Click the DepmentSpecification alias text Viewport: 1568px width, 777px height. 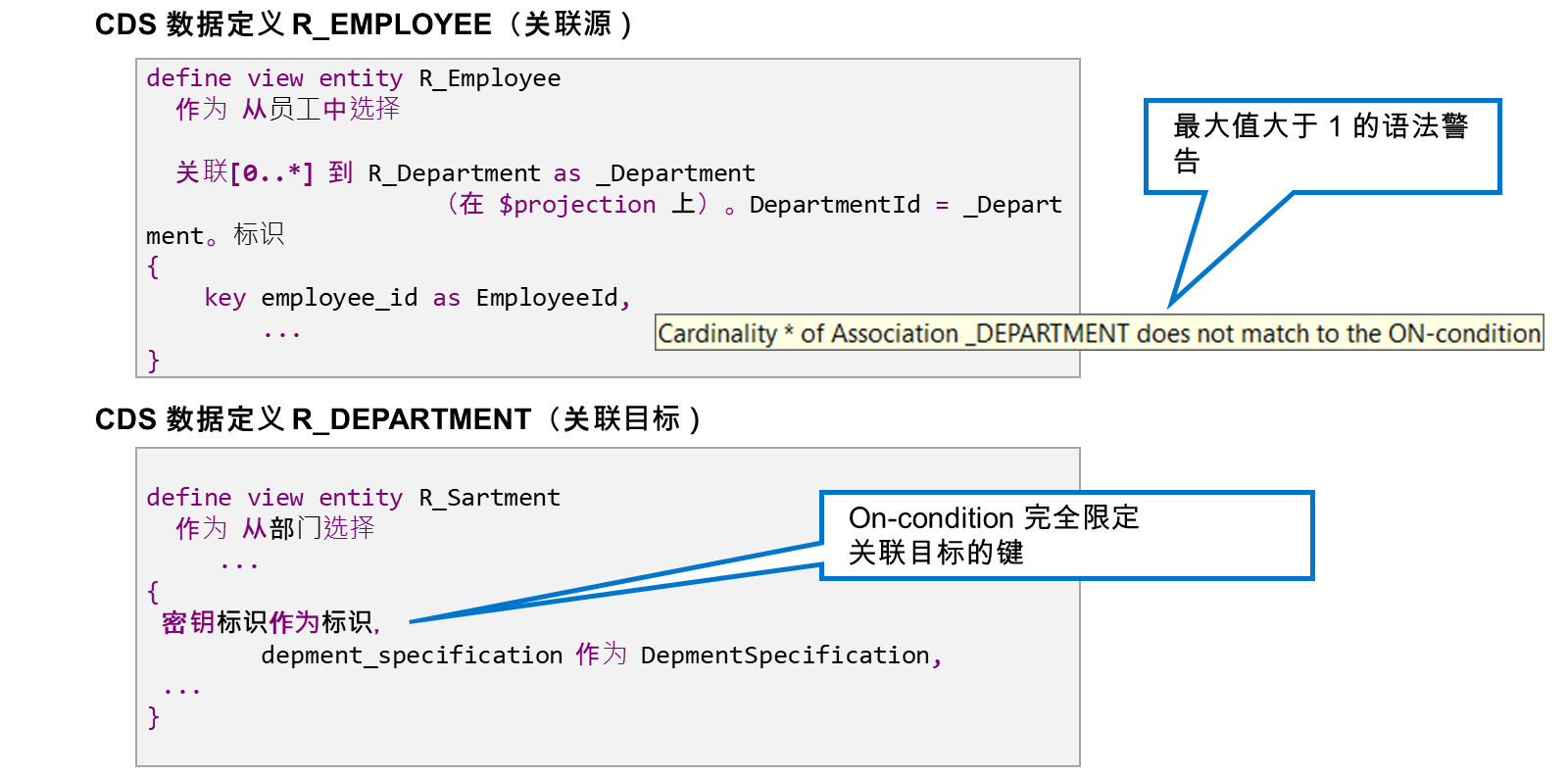click(785, 656)
